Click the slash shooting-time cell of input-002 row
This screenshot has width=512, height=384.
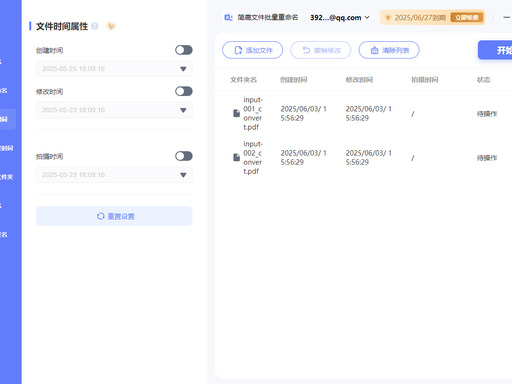[x=413, y=158]
